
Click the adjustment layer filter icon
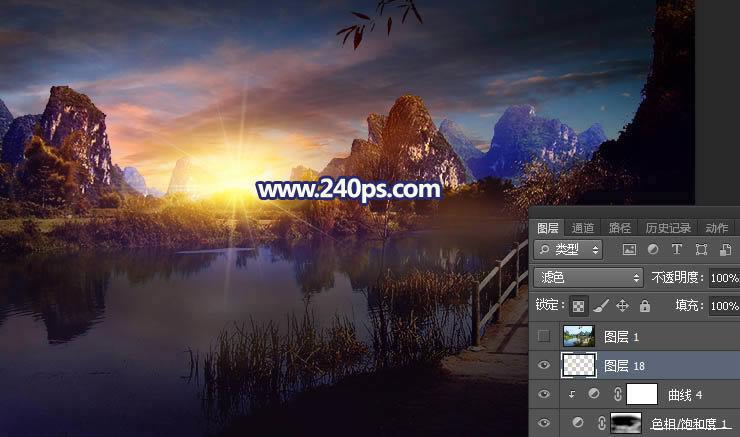[653, 249]
